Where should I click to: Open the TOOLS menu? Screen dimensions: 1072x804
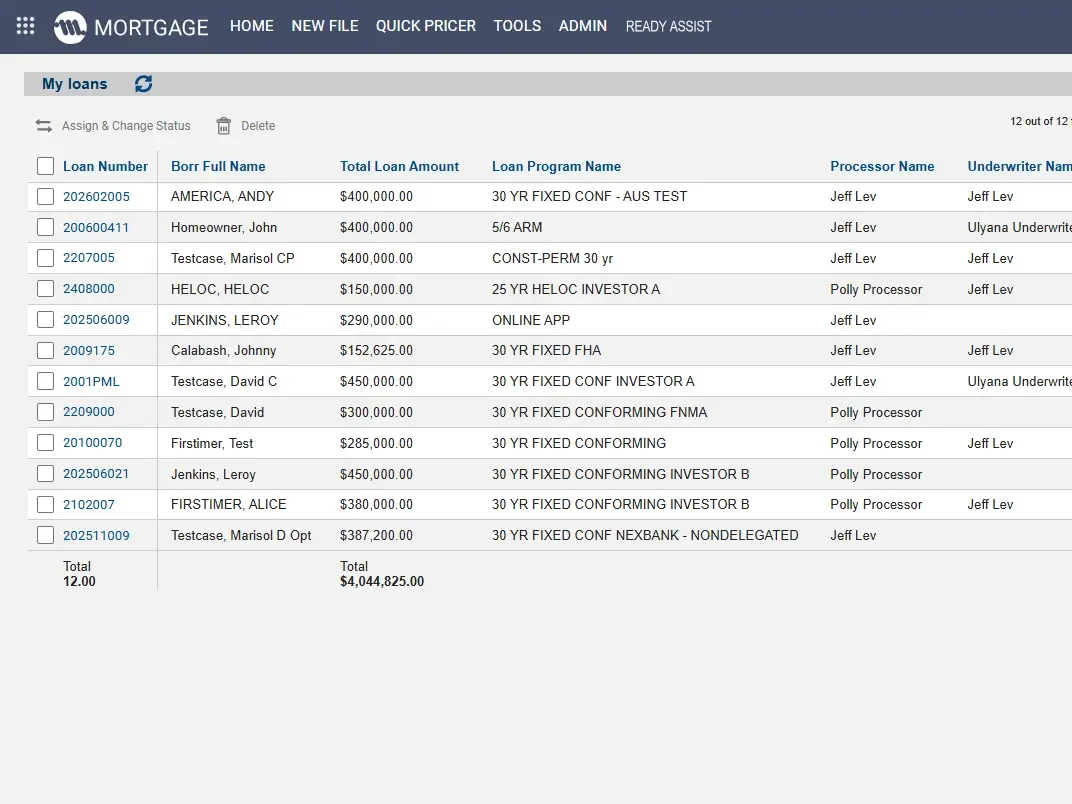[x=518, y=26]
